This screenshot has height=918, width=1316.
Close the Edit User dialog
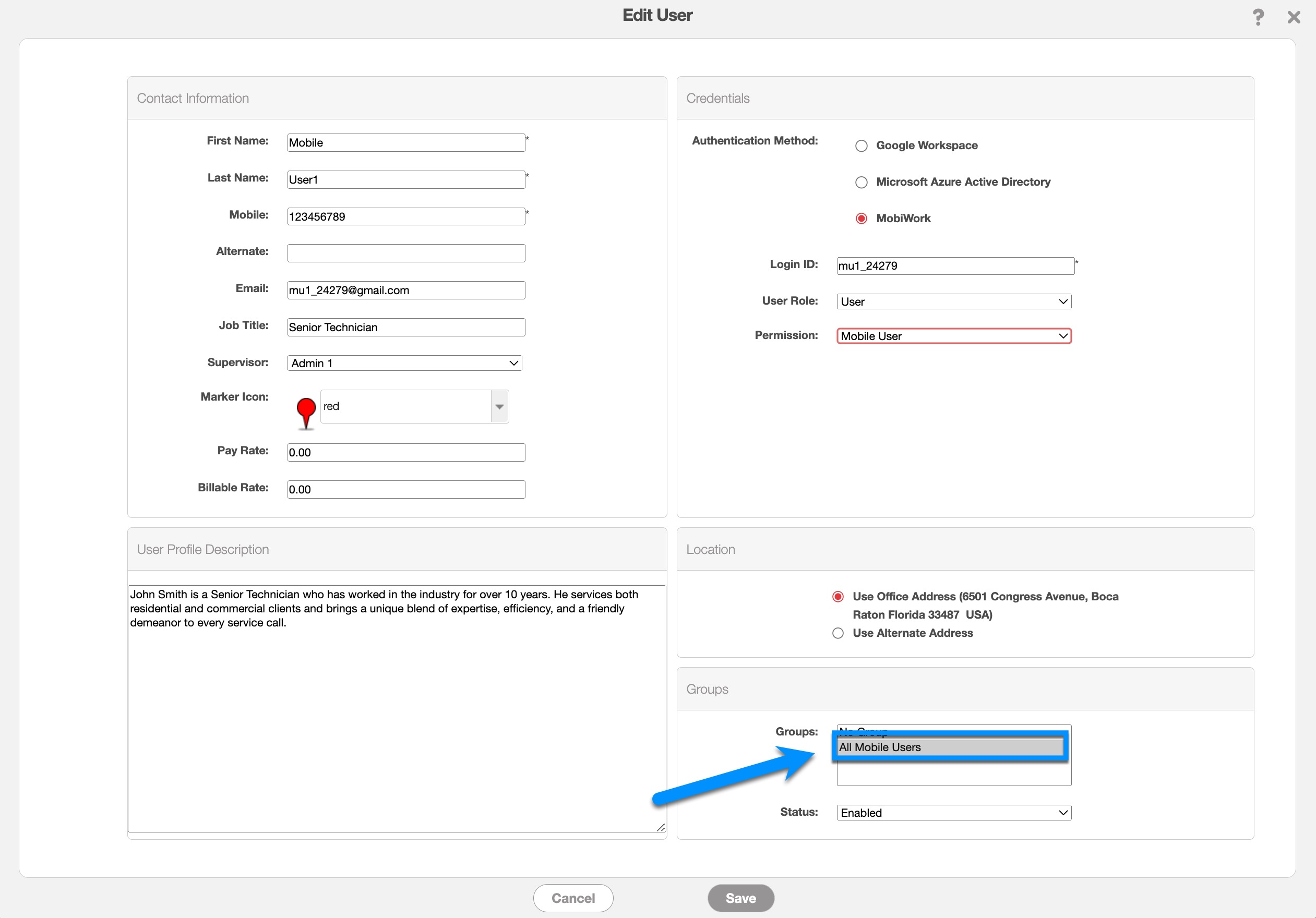(x=1293, y=17)
